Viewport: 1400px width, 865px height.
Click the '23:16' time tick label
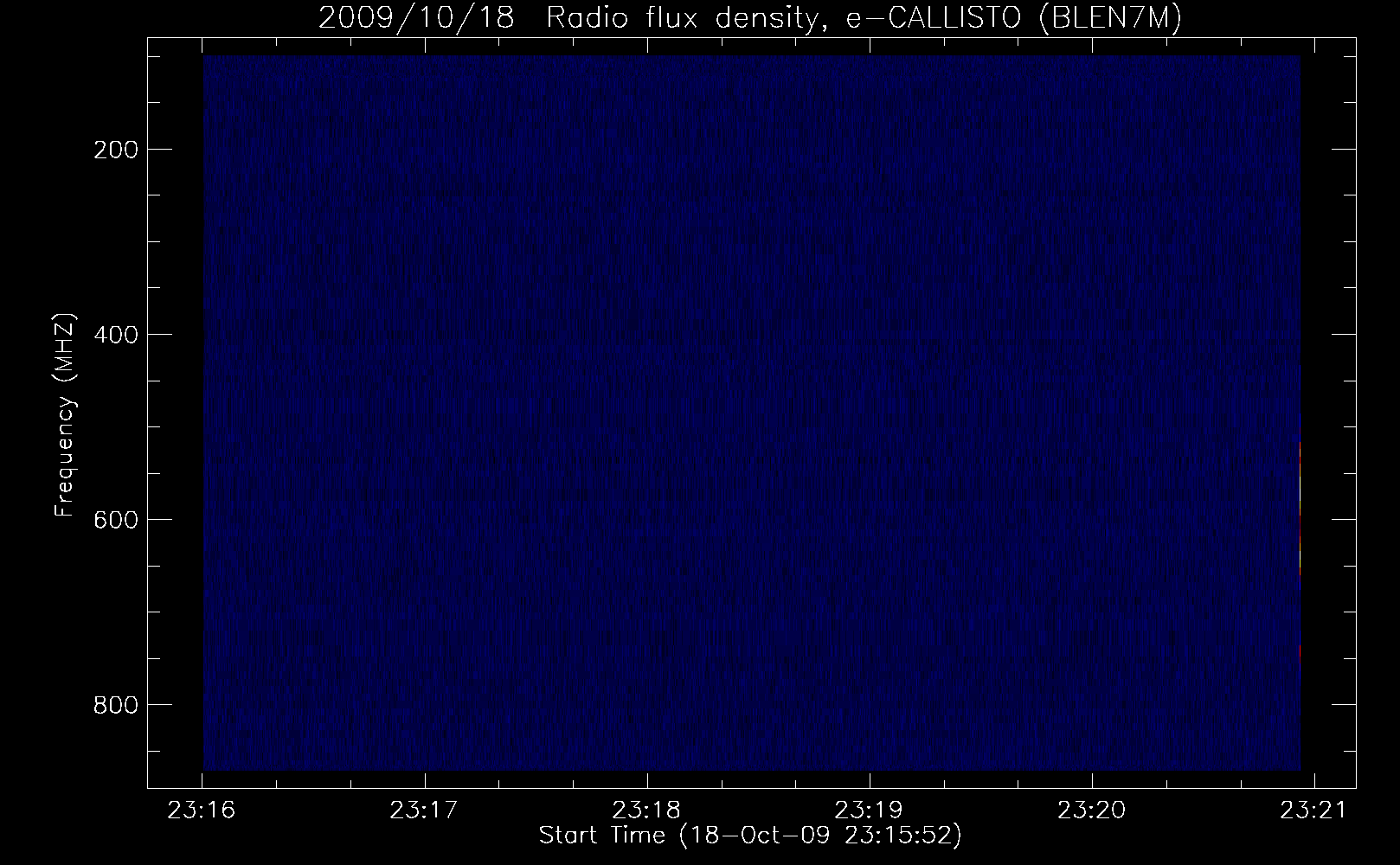coord(202,811)
